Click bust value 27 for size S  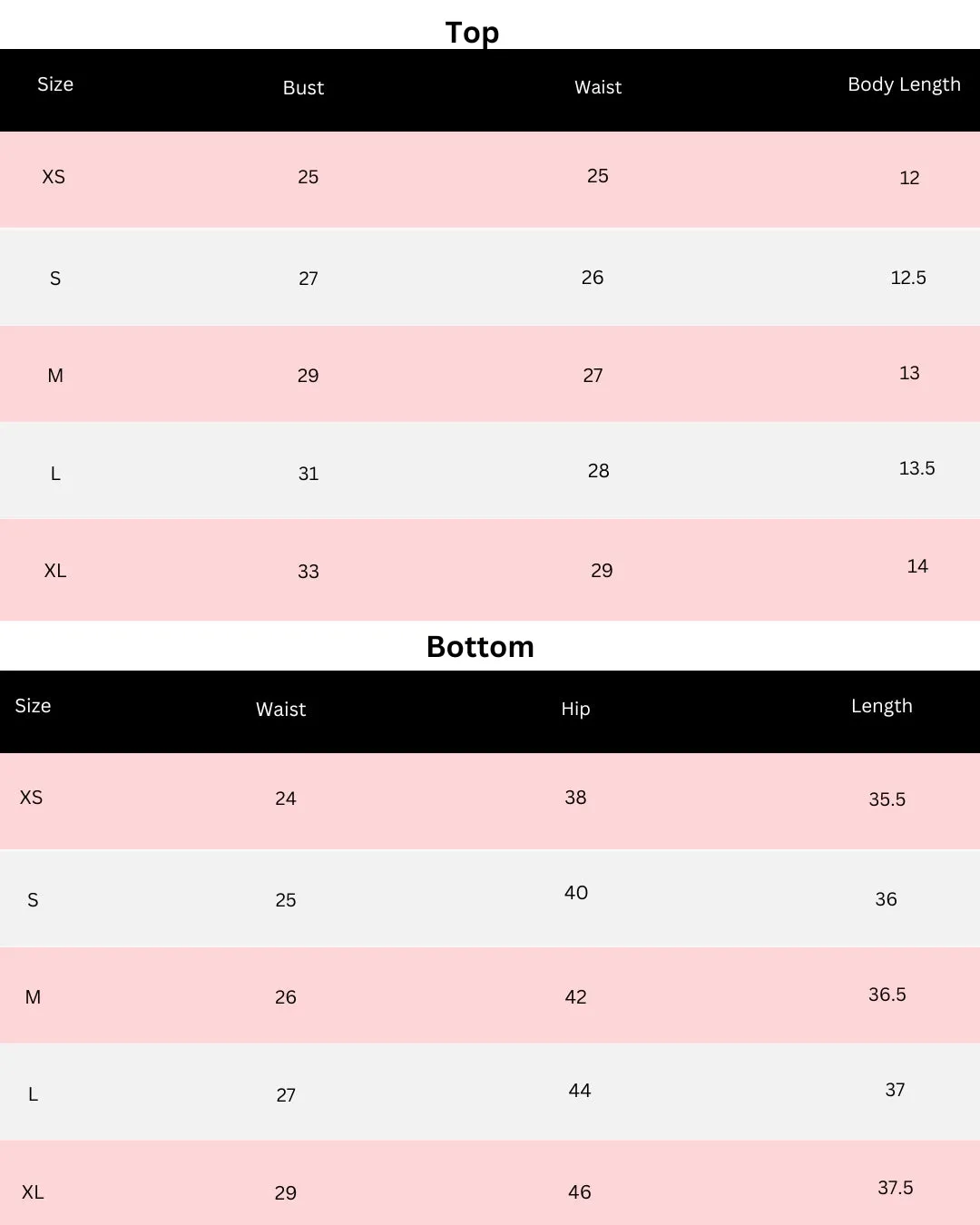(x=309, y=279)
